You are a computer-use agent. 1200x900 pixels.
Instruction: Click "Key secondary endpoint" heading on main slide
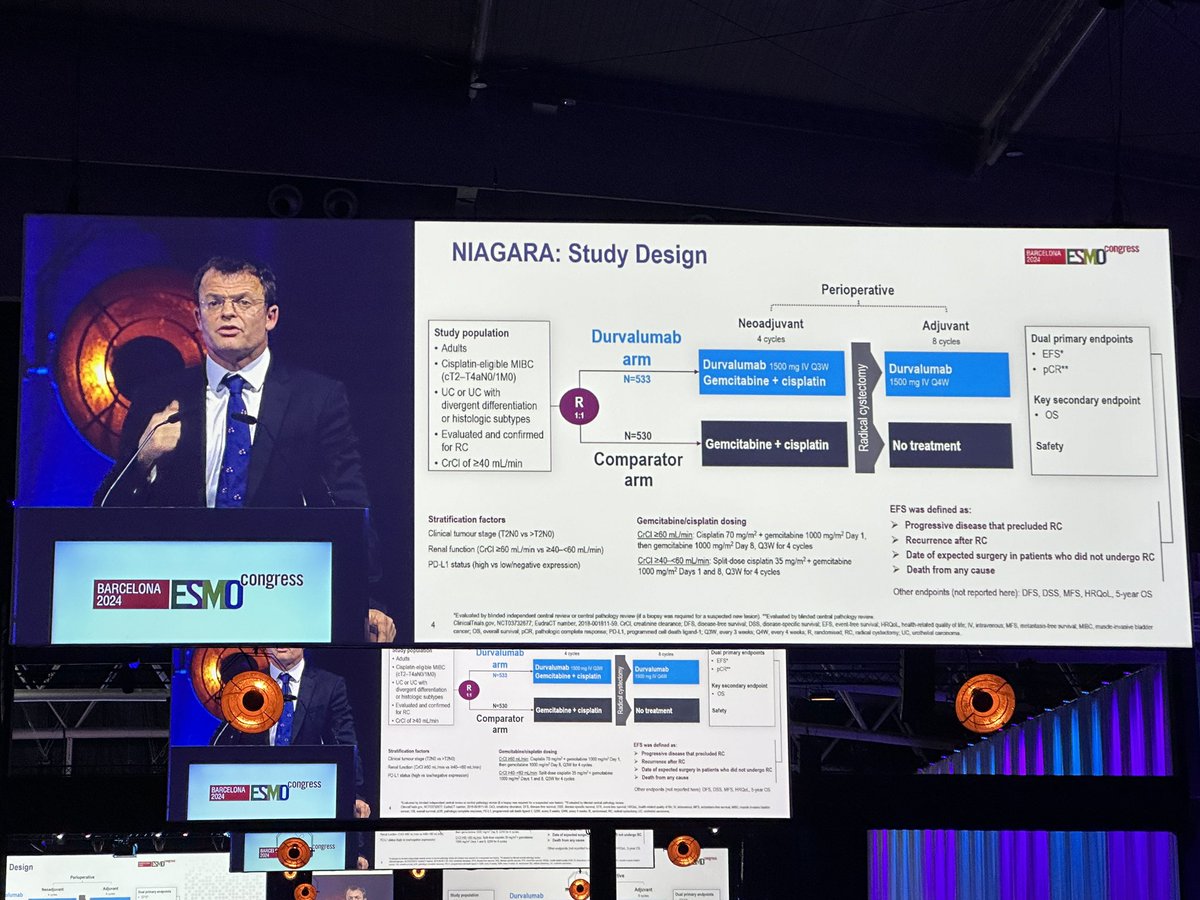coord(1087,400)
